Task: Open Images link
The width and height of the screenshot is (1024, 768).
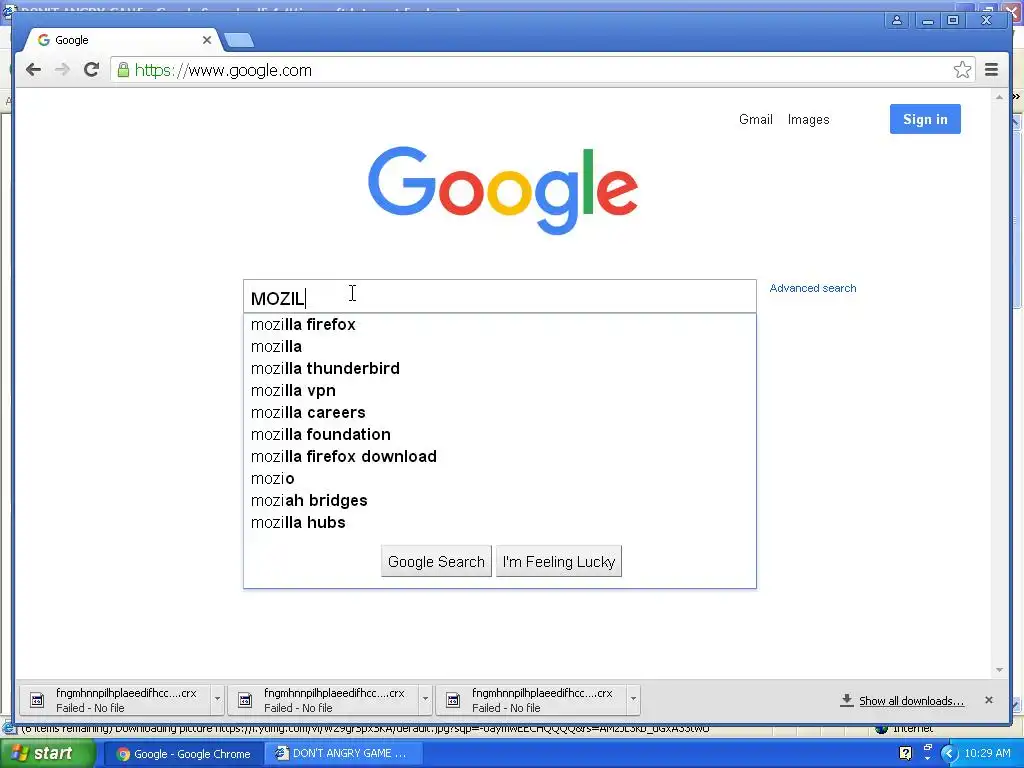Action: click(808, 120)
